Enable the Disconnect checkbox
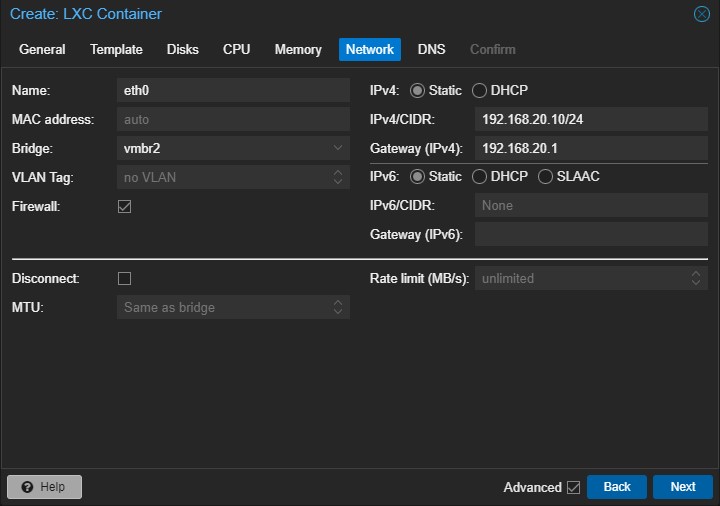 tap(125, 278)
